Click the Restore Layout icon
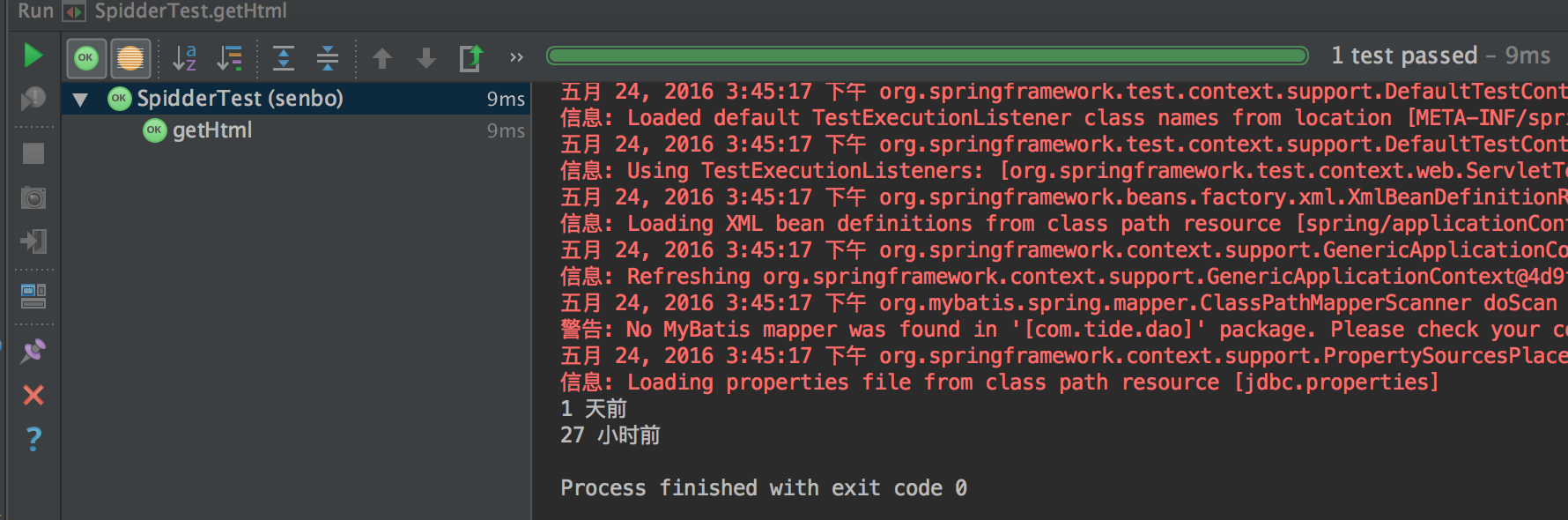The image size is (1568, 520). click(33, 296)
